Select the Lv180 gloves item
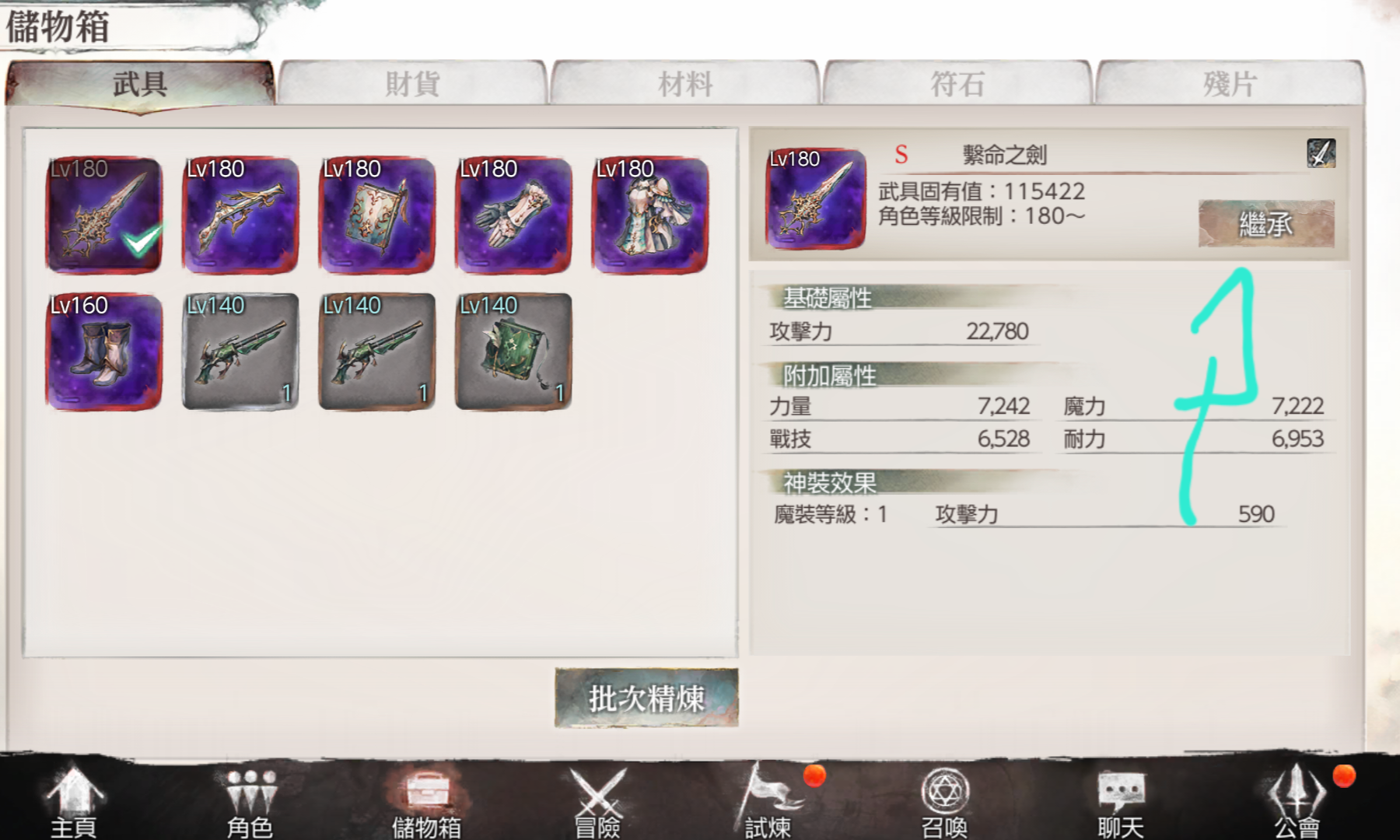 click(513, 215)
